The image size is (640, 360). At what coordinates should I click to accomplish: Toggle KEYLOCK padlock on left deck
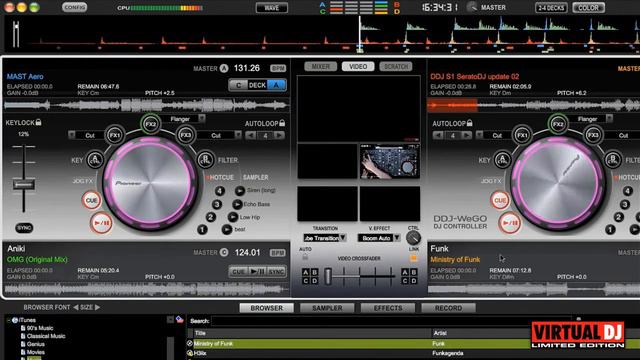[x=38, y=122]
